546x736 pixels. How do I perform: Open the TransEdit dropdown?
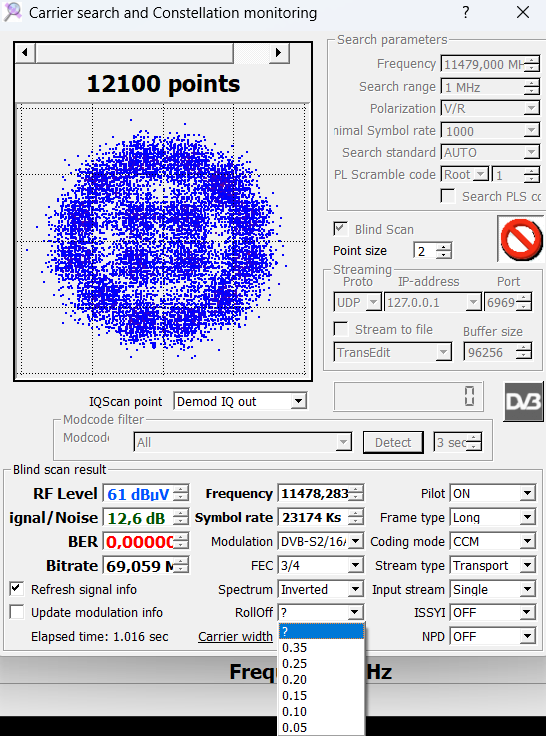pyautogui.click(x=443, y=352)
